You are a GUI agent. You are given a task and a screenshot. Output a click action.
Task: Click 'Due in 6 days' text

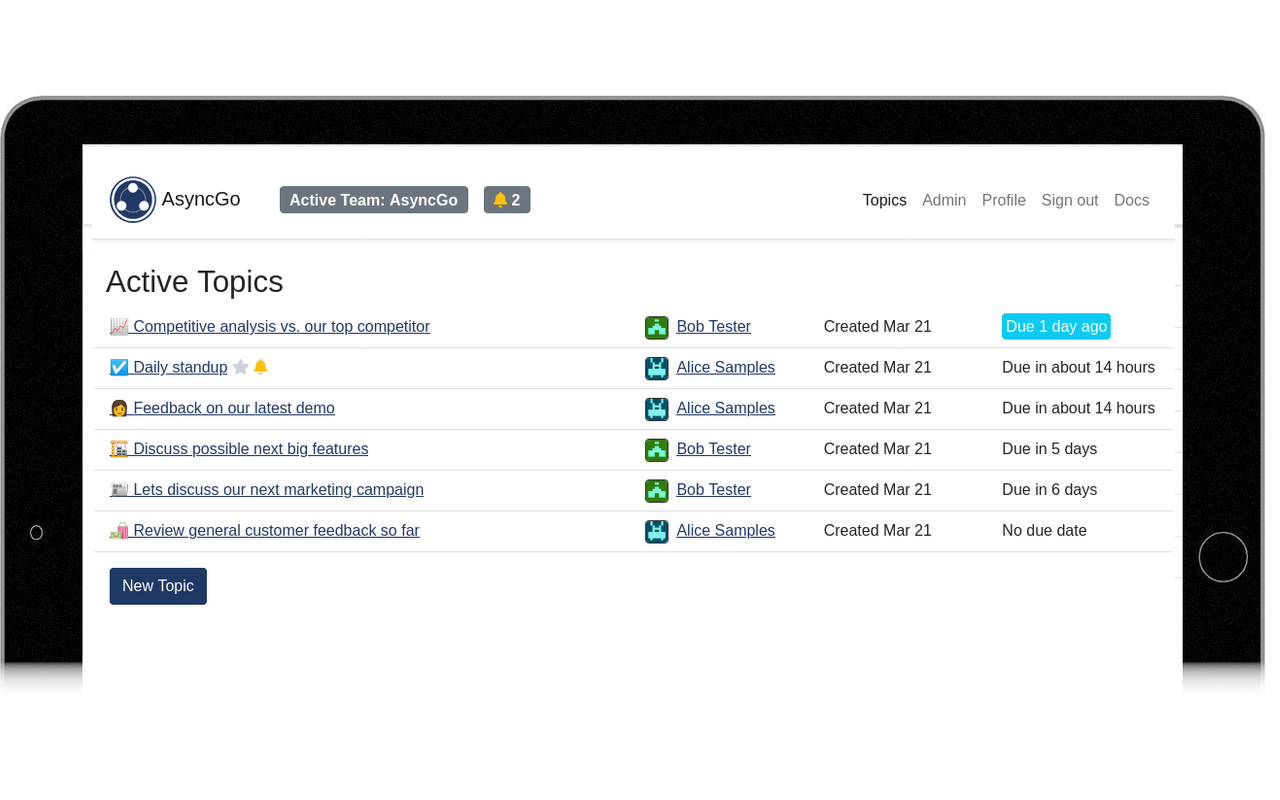1049,490
